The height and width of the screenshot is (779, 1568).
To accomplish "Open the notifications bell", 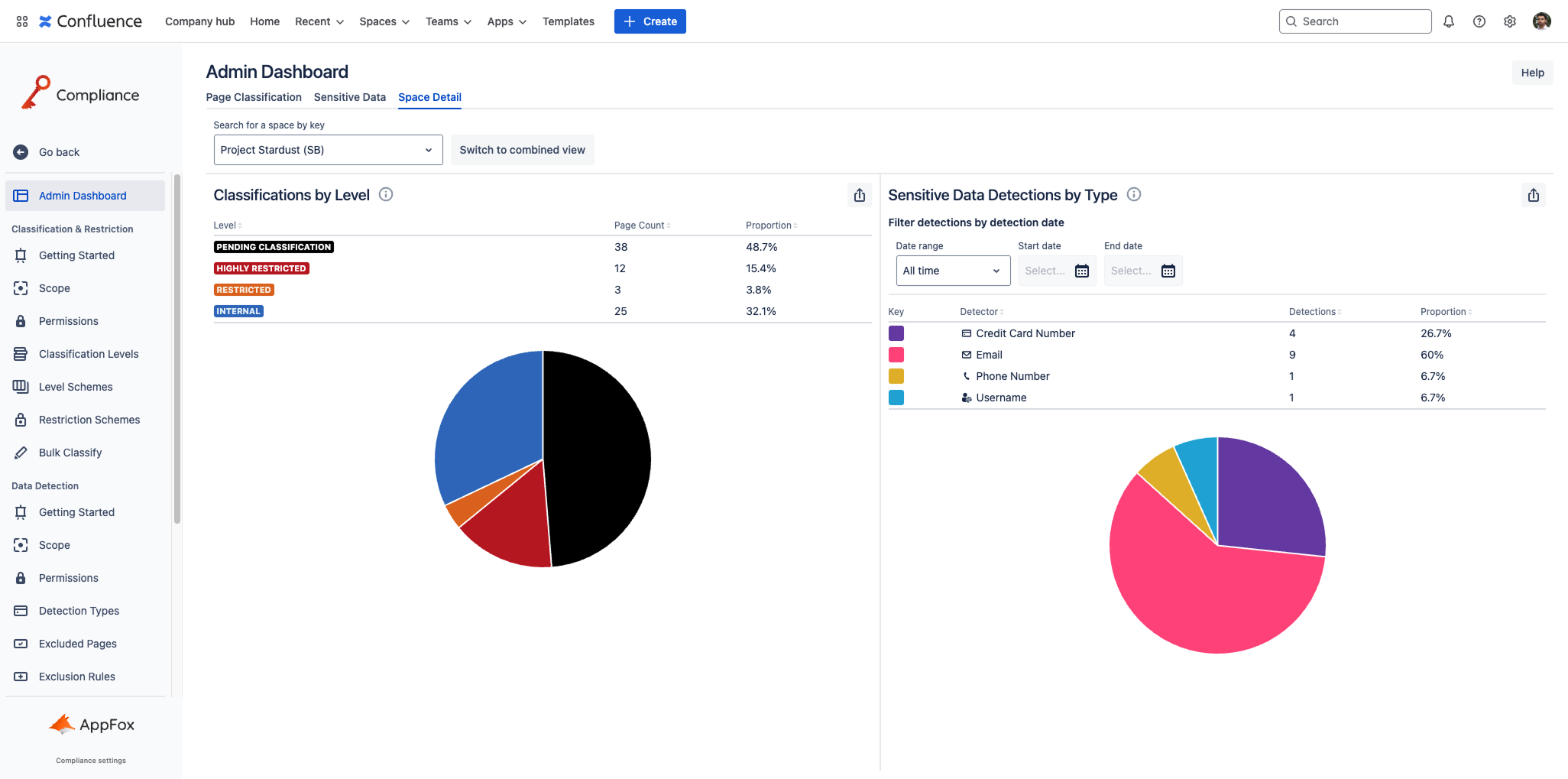I will [x=1448, y=21].
